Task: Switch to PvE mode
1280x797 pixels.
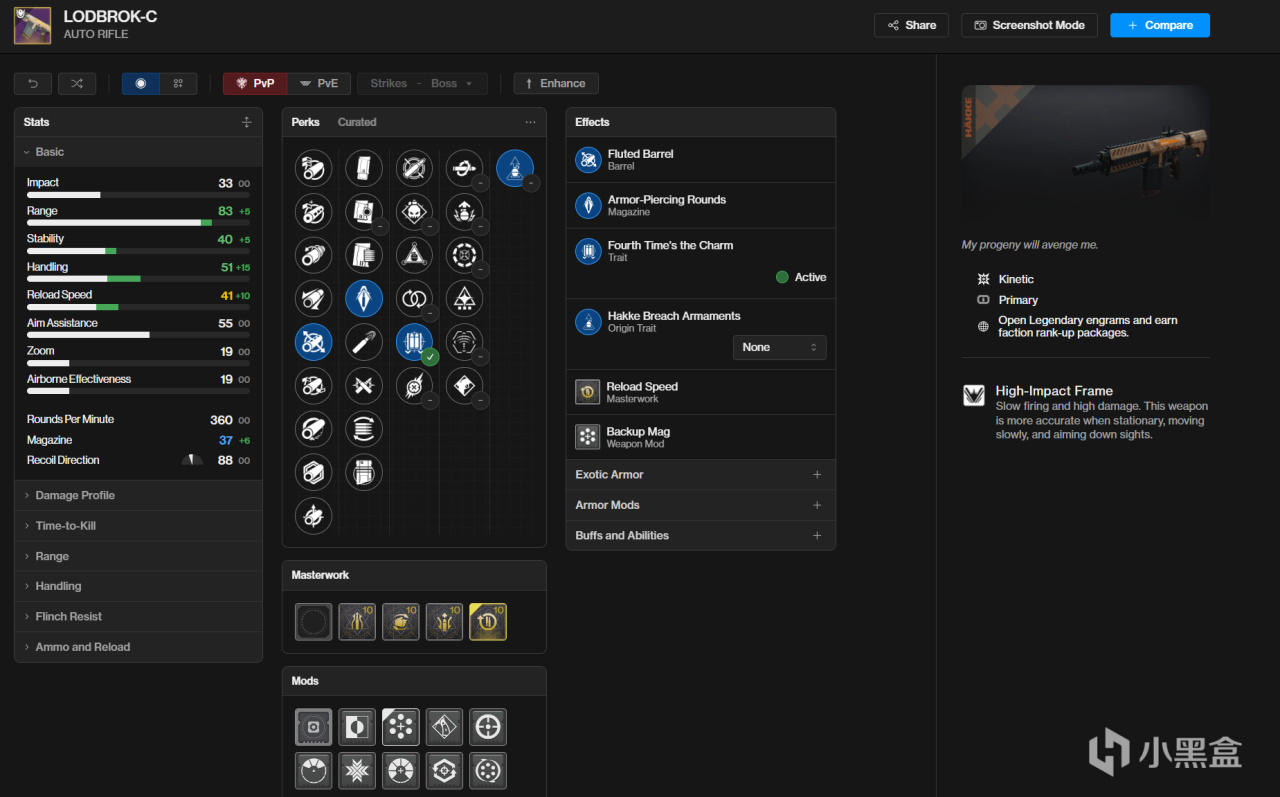Action: point(319,83)
